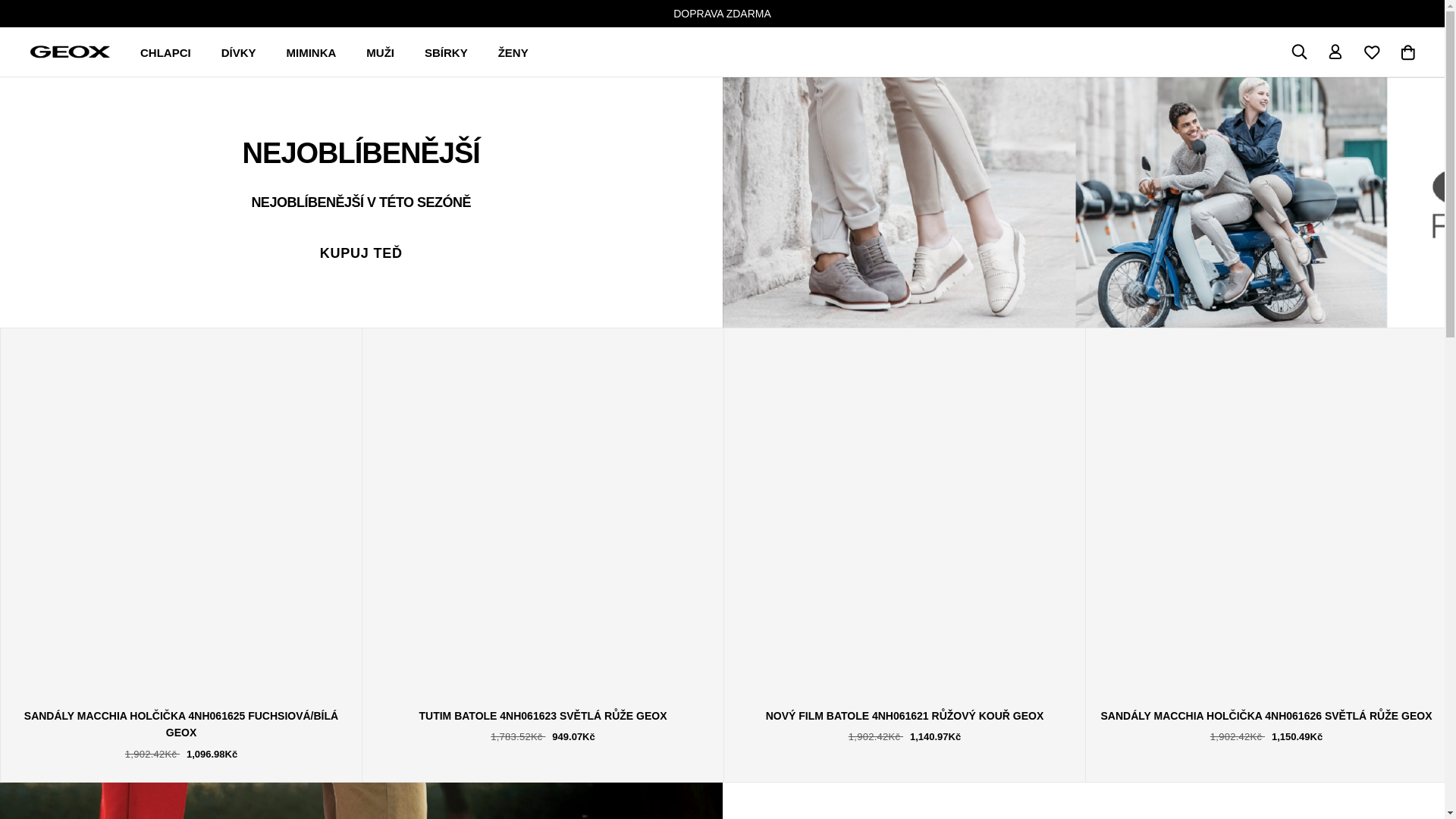Viewport: 1456px width, 819px height.
Task: Click the DOPRAVA ZDARMA top banner
Action: point(722,14)
